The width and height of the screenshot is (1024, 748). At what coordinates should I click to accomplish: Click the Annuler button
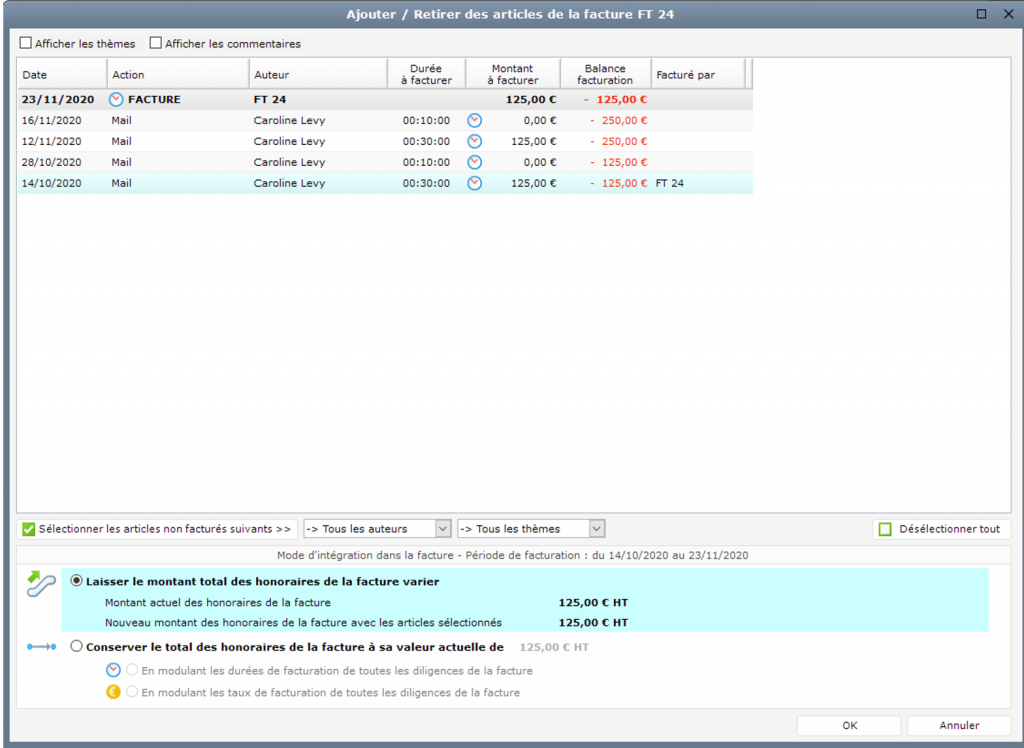point(958,726)
